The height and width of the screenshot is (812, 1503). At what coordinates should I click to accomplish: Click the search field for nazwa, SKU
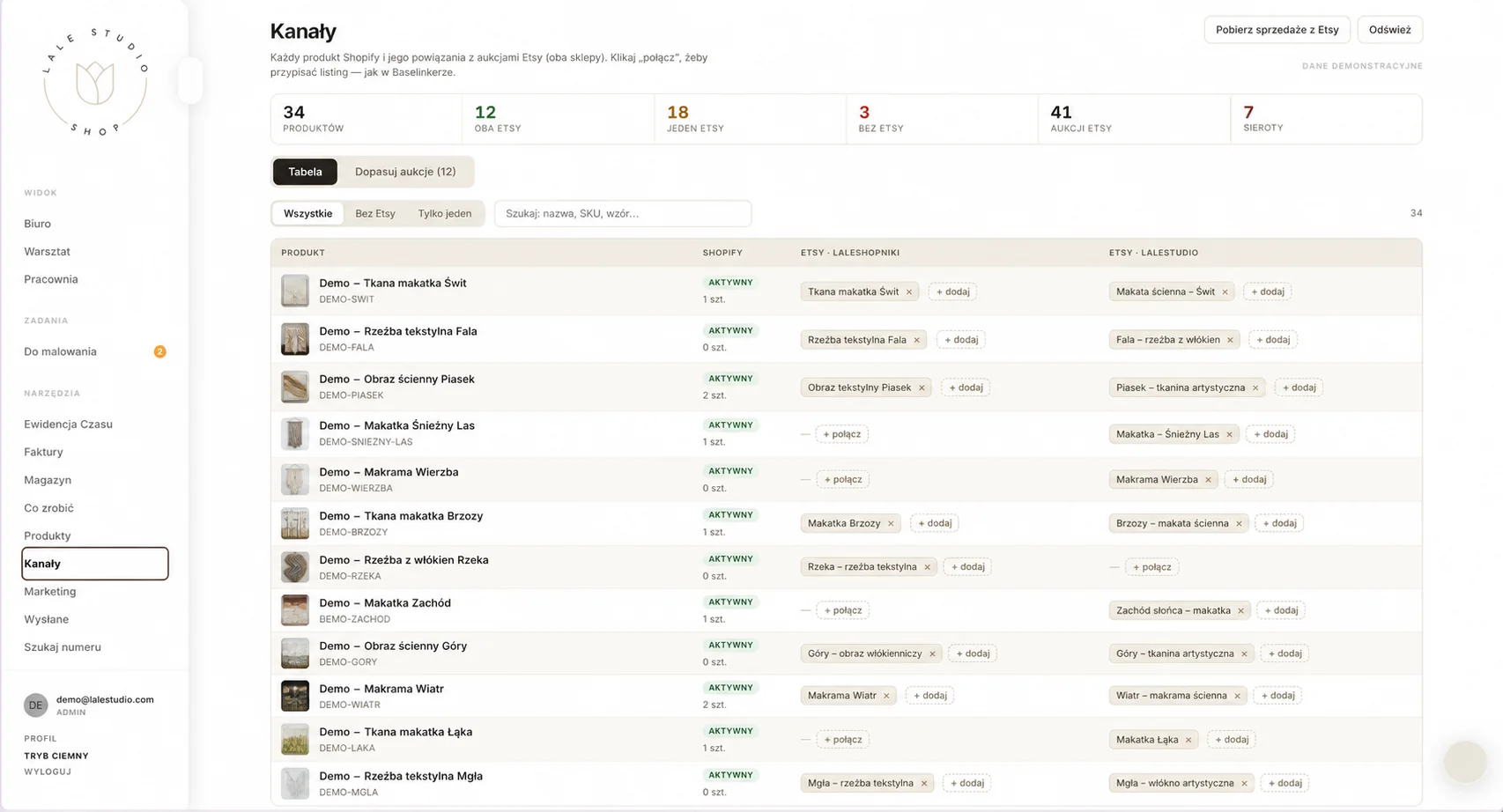tap(623, 213)
